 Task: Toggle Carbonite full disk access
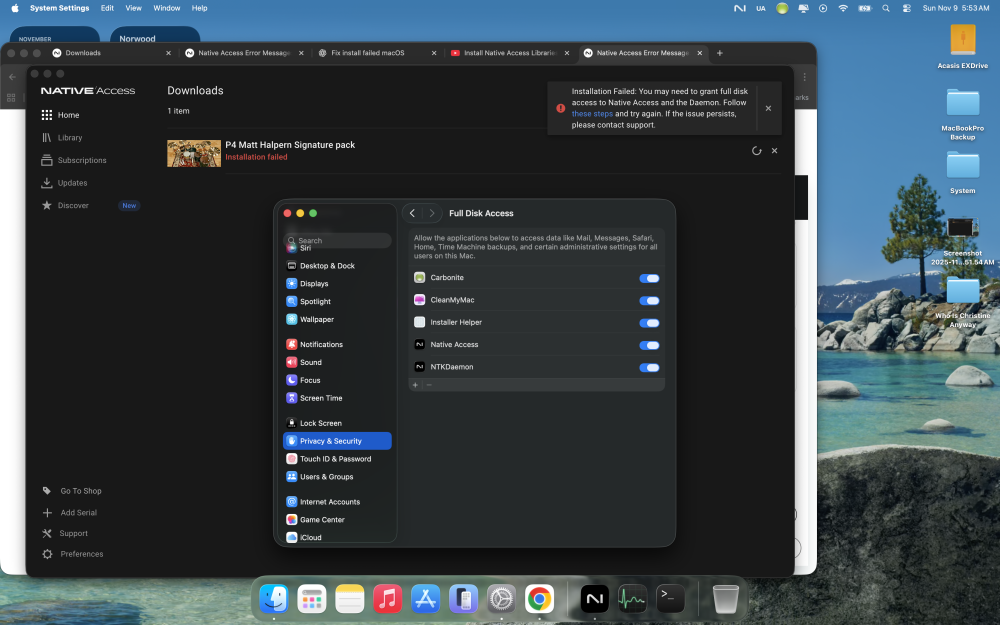coord(649,278)
